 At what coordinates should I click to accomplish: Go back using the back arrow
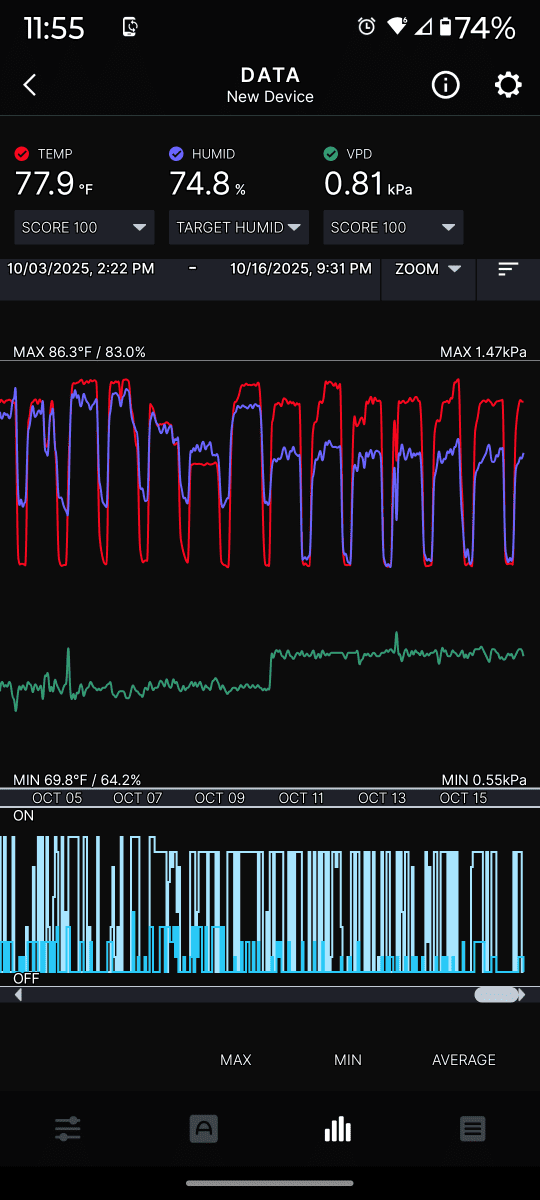click(x=30, y=85)
